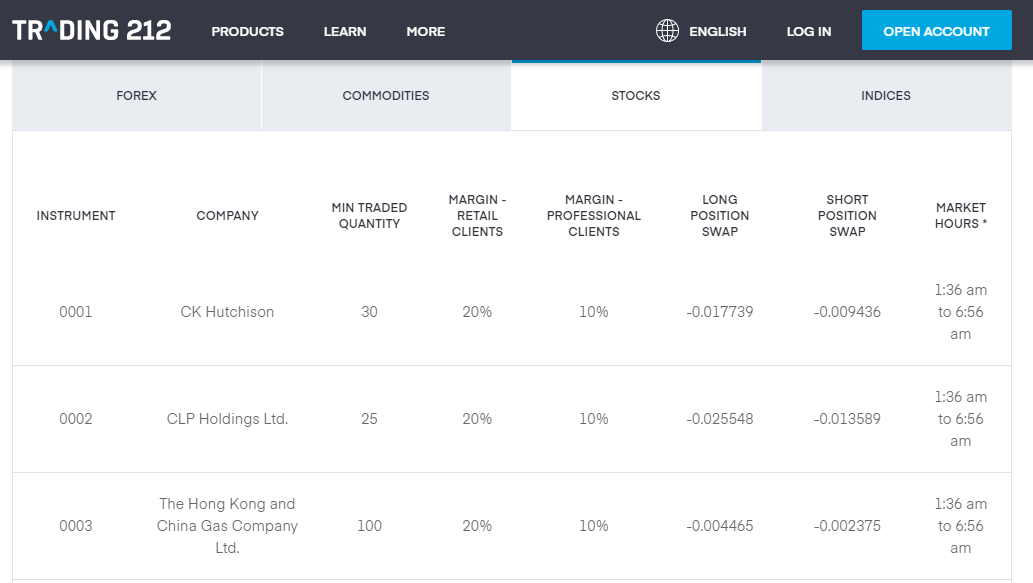
Task: Select English language option
Action: click(x=717, y=31)
